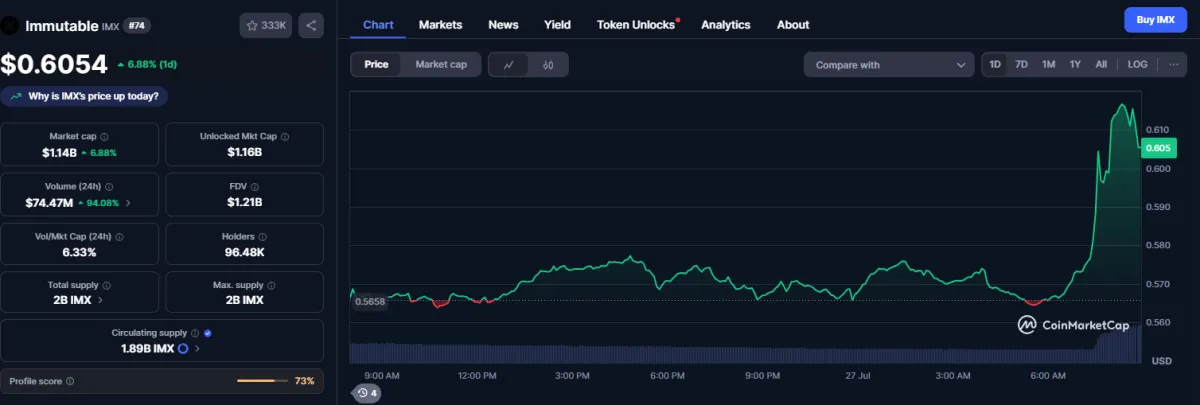Expand Total supply 2B IMX chevron

(x=100, y=300)
